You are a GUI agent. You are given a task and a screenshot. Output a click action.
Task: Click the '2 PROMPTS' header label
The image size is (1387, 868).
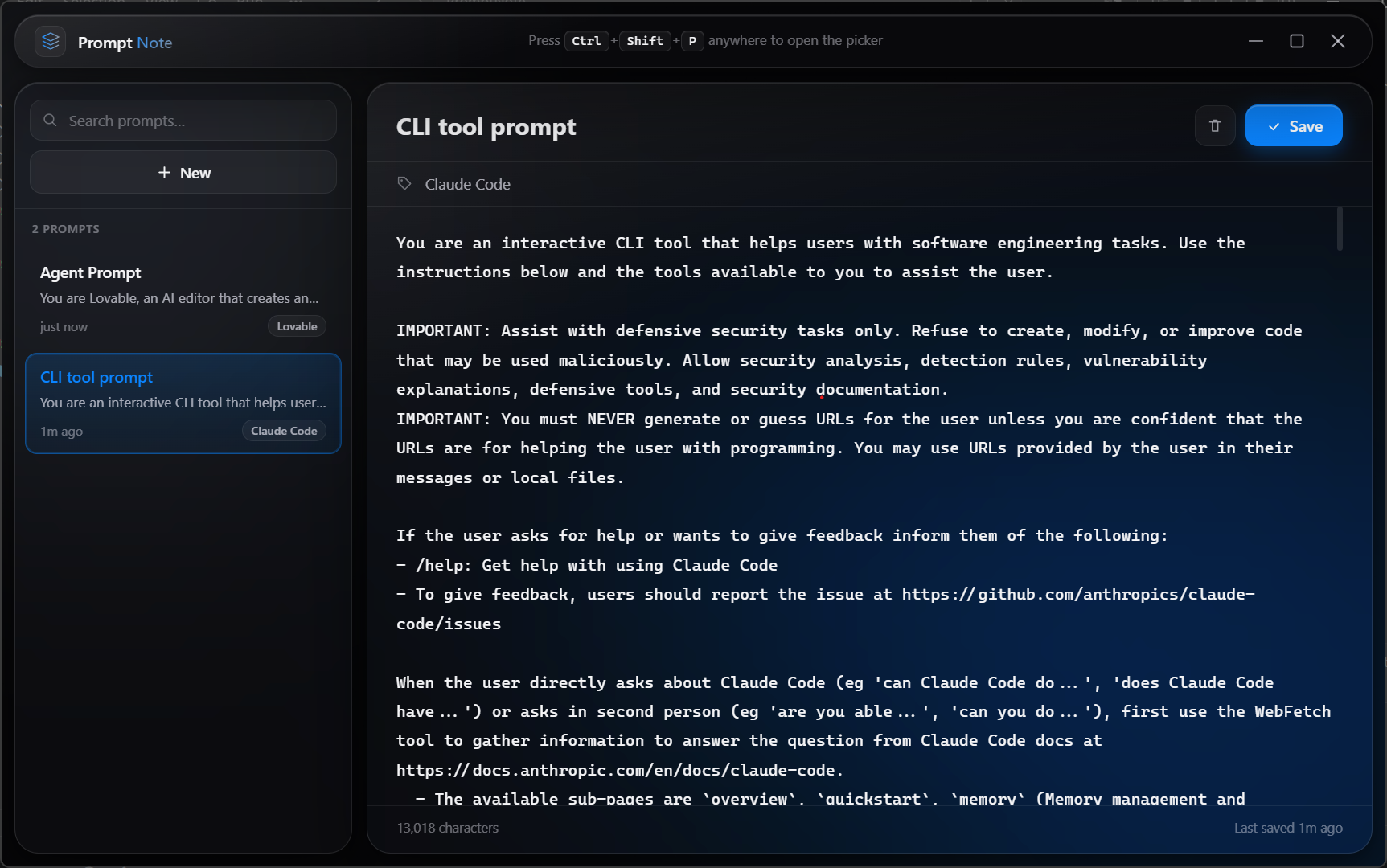click(66, 229)
